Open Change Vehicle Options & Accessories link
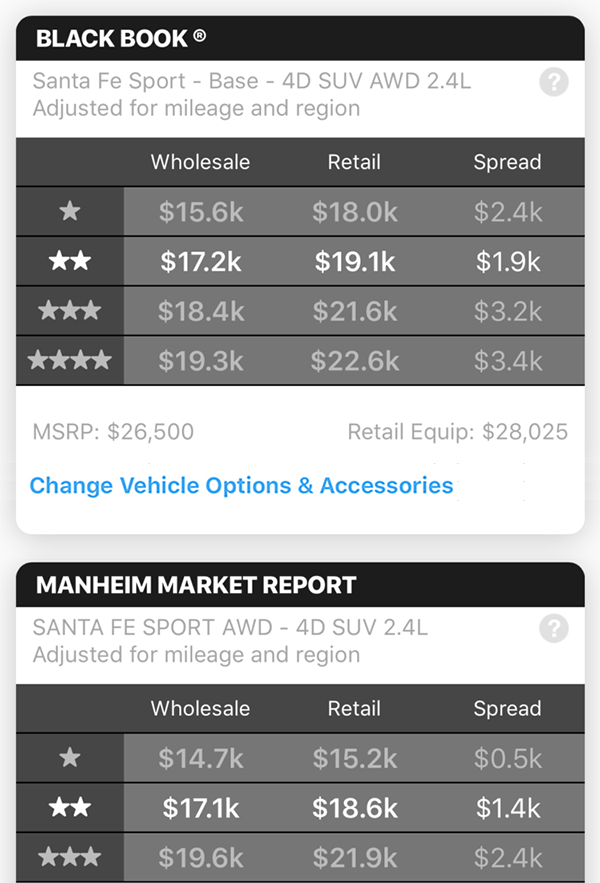This screenshot has height=883, width=600. pyautogui.click(x=241, y=486)
